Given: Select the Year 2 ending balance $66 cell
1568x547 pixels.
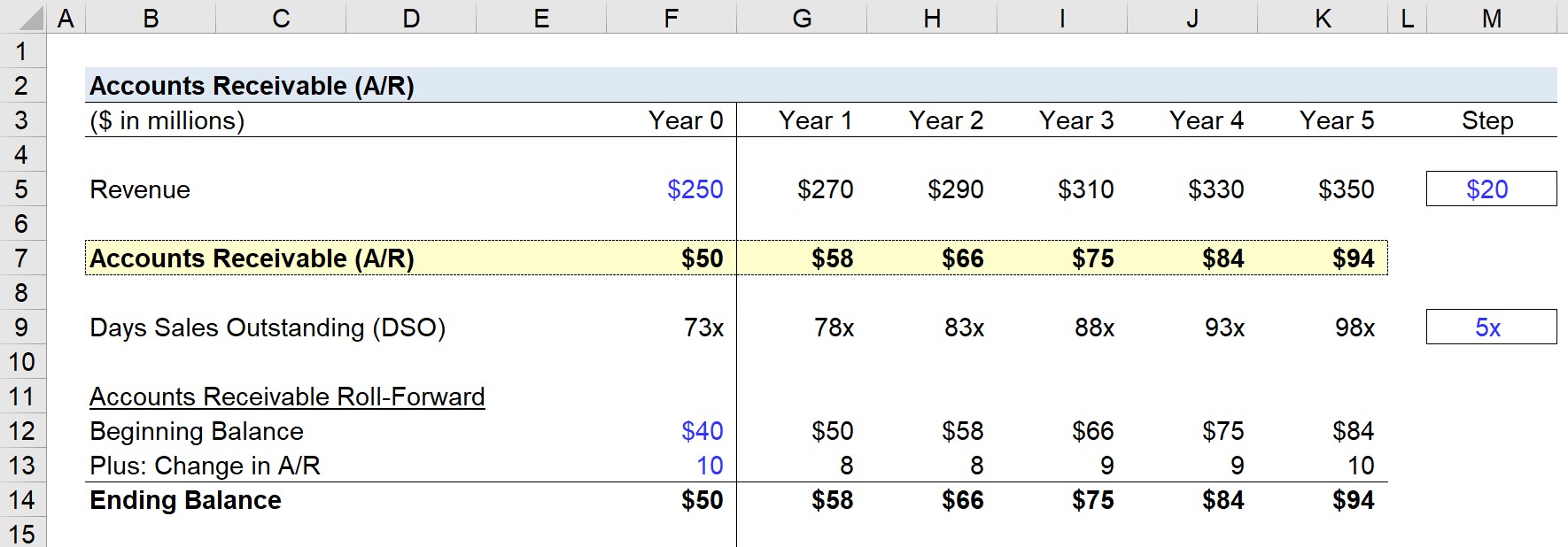Looking at the screenshot, I should (x=932, y=500).
